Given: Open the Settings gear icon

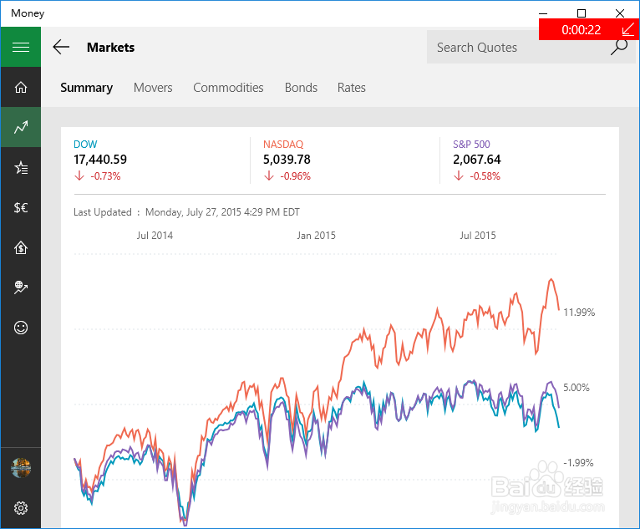Looking at the screenshot, I should click(21, 508).
